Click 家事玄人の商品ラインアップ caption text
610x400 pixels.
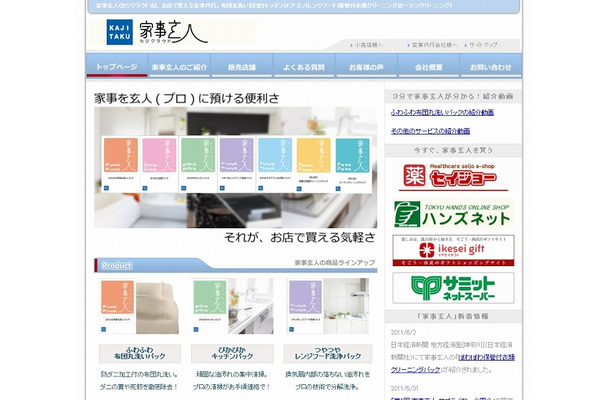click(x=335, y=263)
